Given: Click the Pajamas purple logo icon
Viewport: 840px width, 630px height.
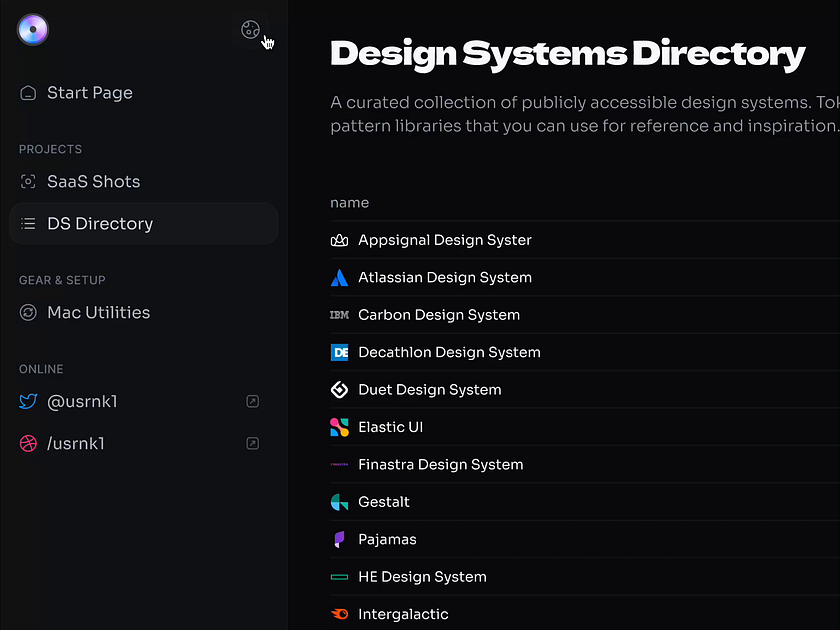Looking at the screenshot, I should click(x=339, y=539).
